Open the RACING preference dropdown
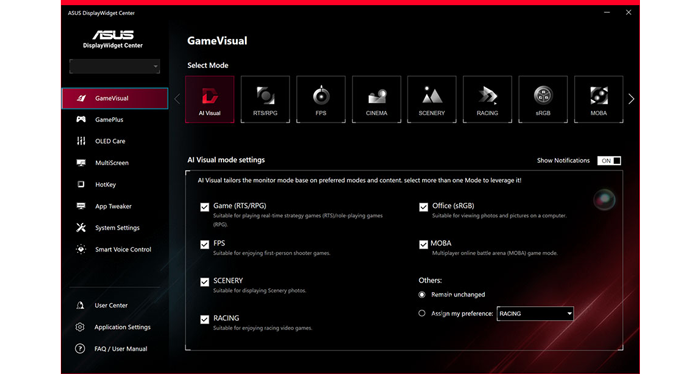The image size is (700, 374). (535, 314)
